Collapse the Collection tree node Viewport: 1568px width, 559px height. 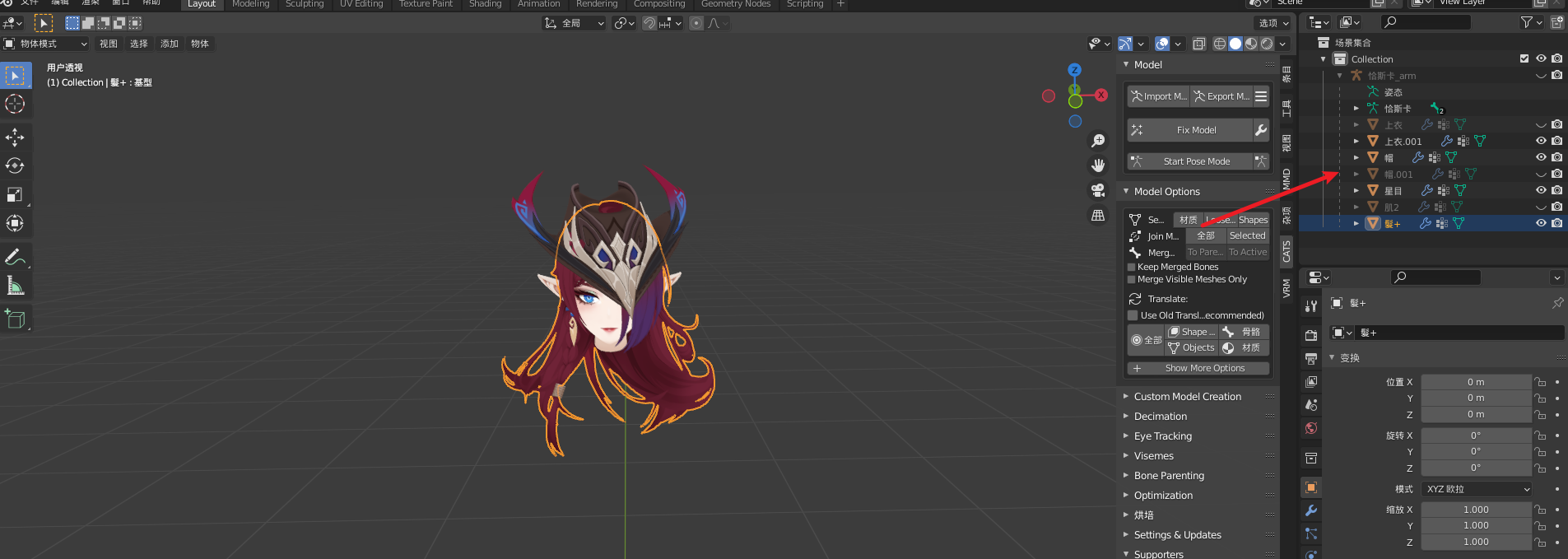pos(1324,58)
